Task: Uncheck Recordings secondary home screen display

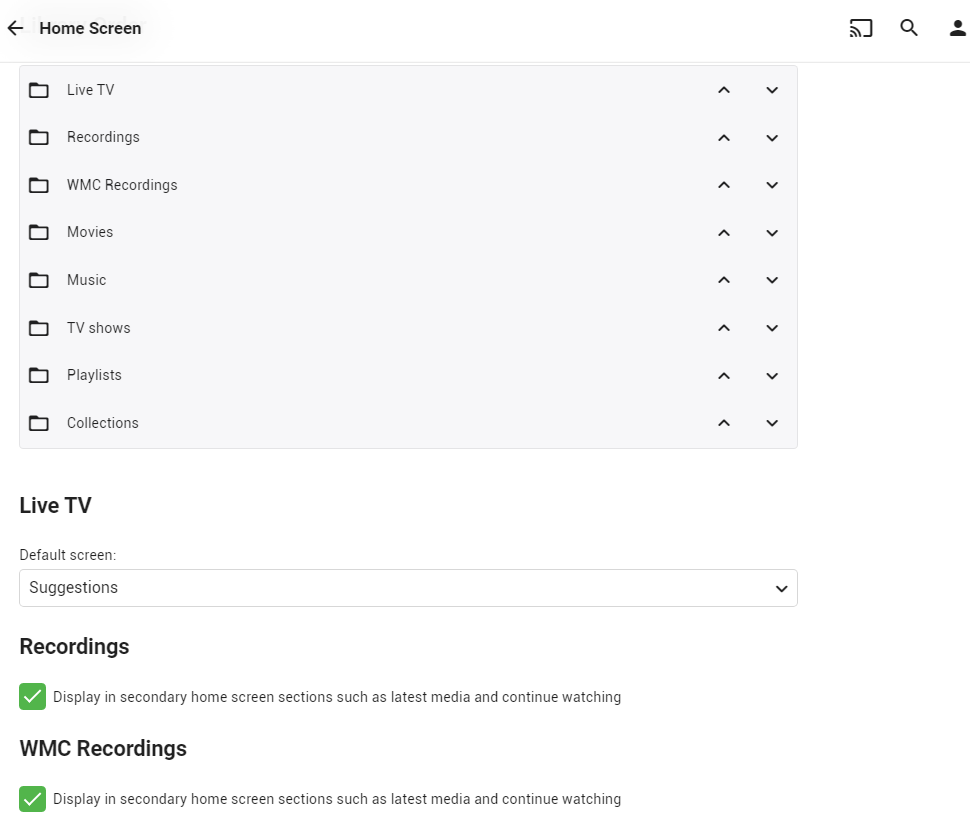Action: tap(33, 697)
